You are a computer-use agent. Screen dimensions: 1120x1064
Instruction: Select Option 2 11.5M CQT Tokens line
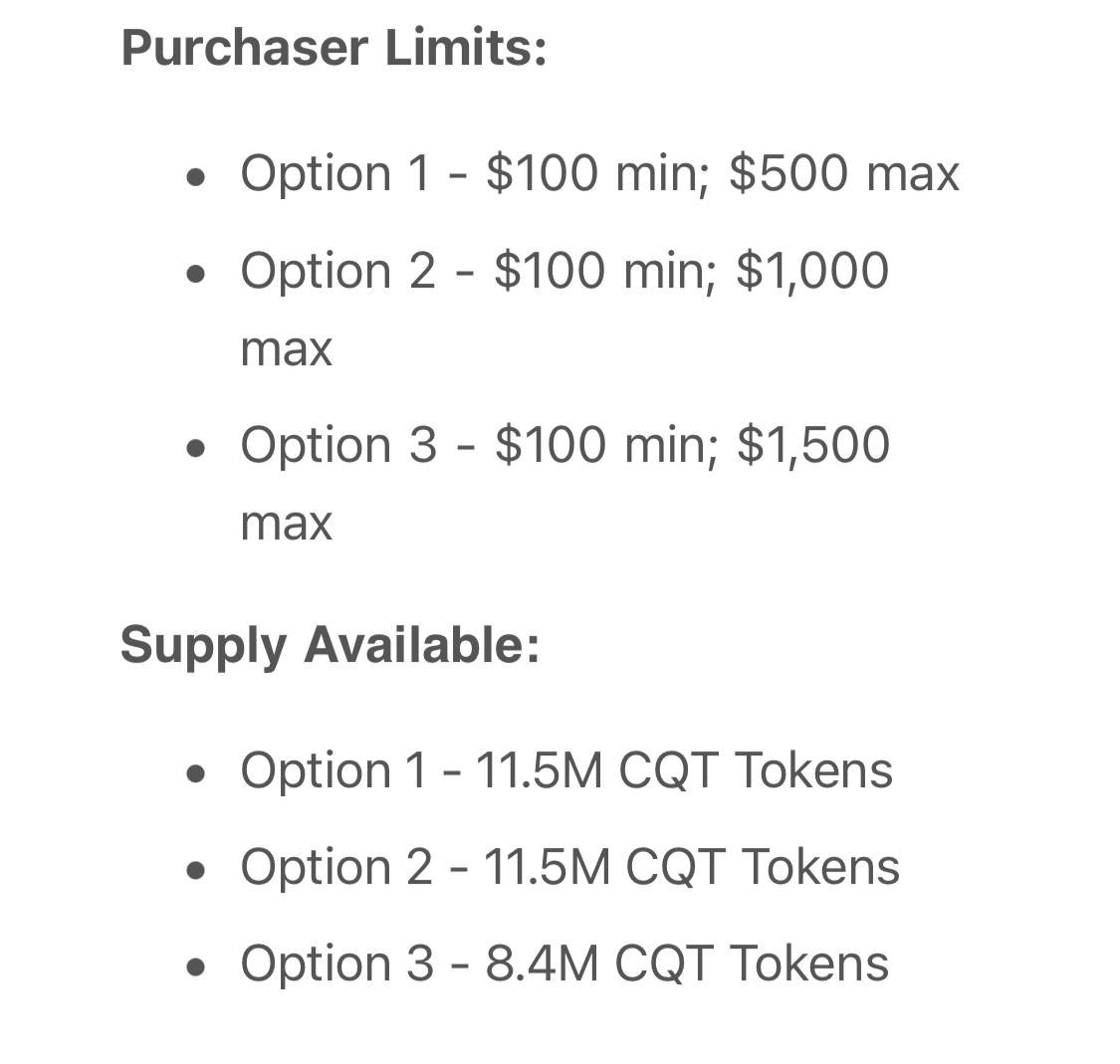click(x=570, y=868)
